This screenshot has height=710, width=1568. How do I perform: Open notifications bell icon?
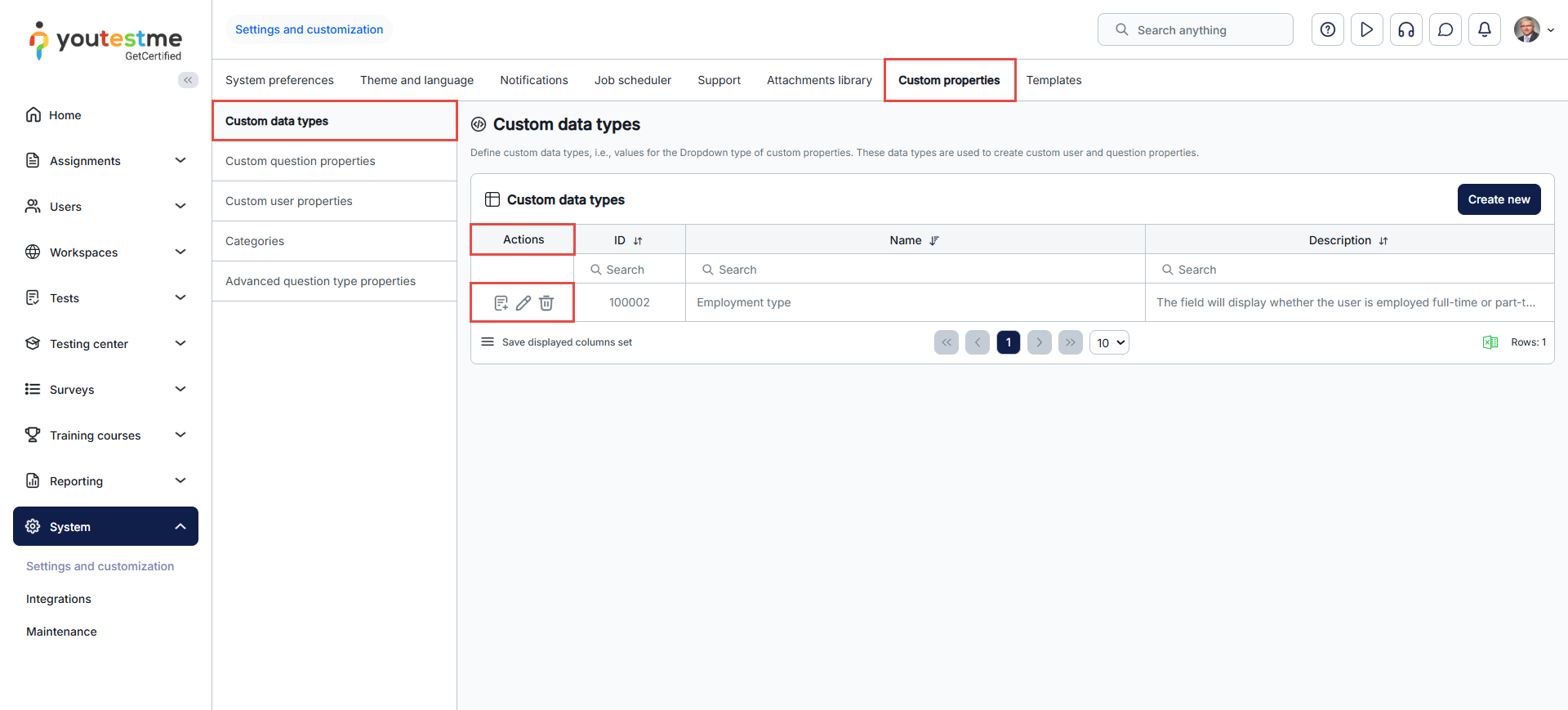1484,30
